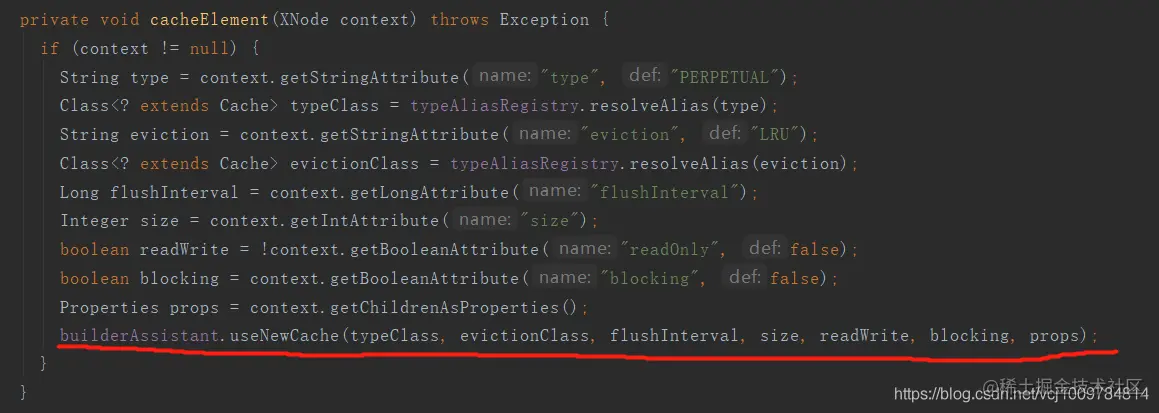Click the underlined builderAssistant field

pos(140,336)
